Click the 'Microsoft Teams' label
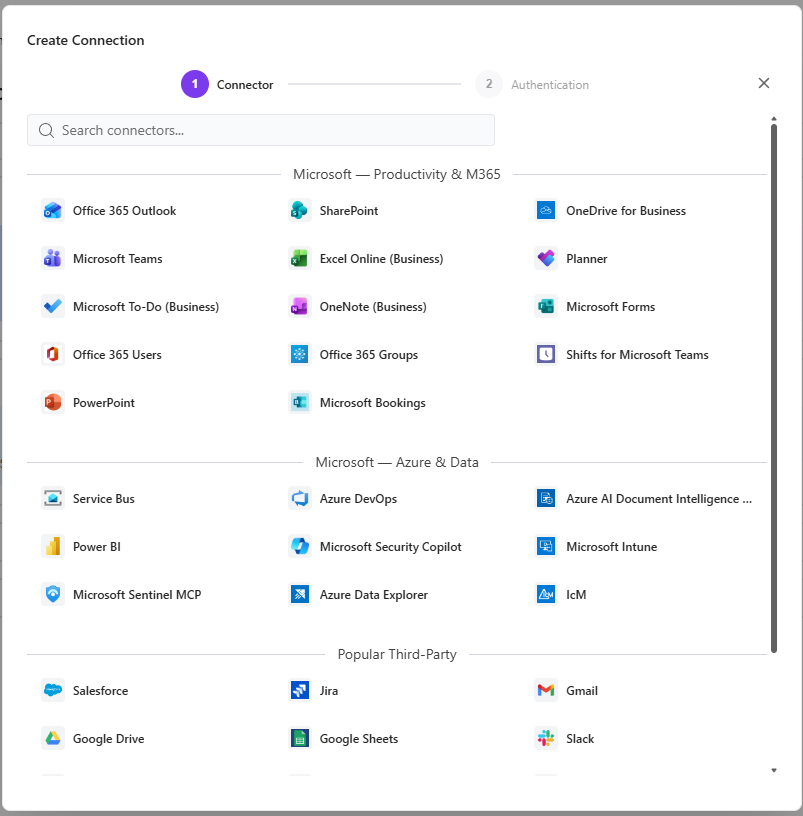Viewport: 803px width, 816px height. (x=118, y=259)
